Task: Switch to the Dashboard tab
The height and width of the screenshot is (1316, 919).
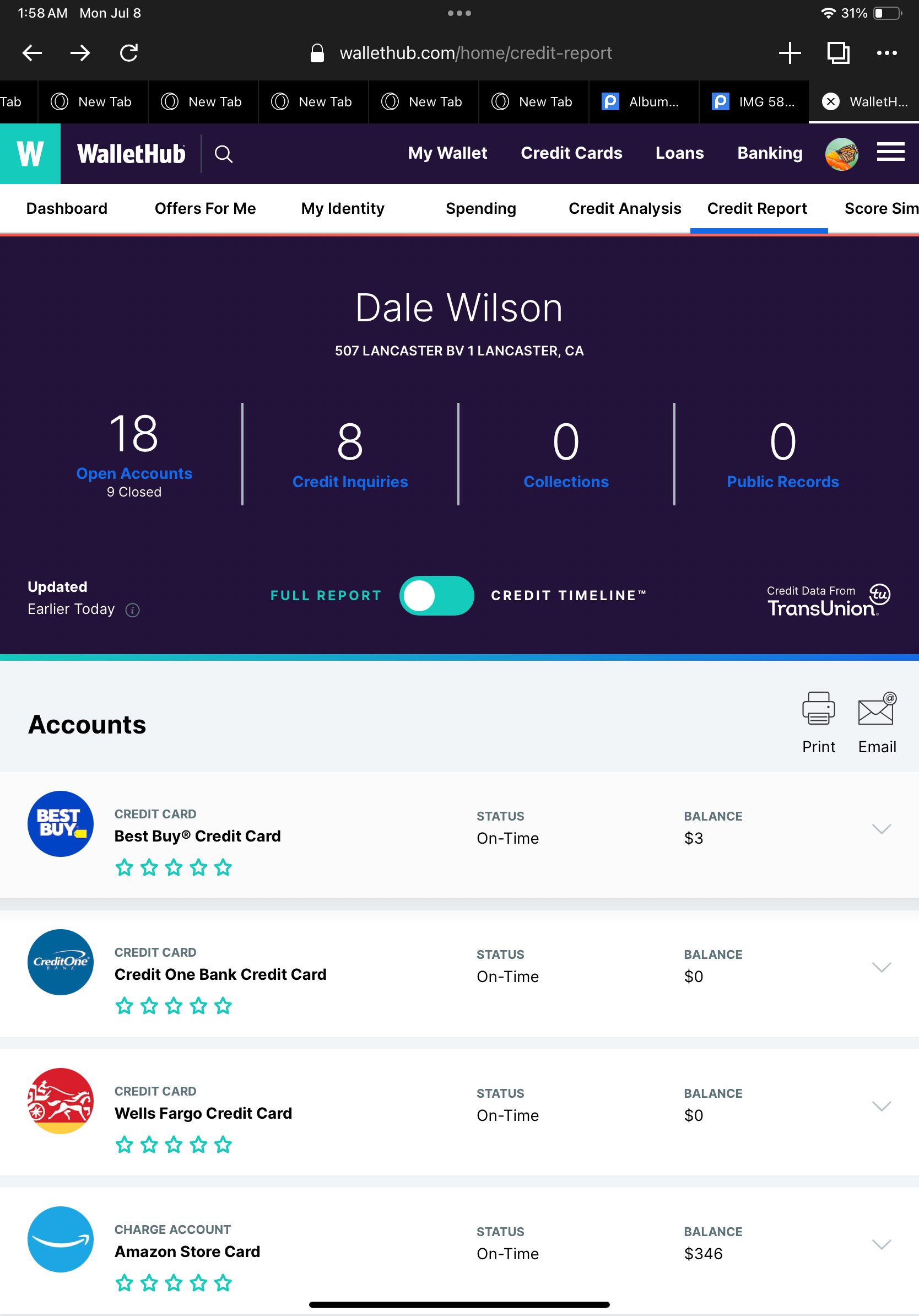Action: click(67, 208)
